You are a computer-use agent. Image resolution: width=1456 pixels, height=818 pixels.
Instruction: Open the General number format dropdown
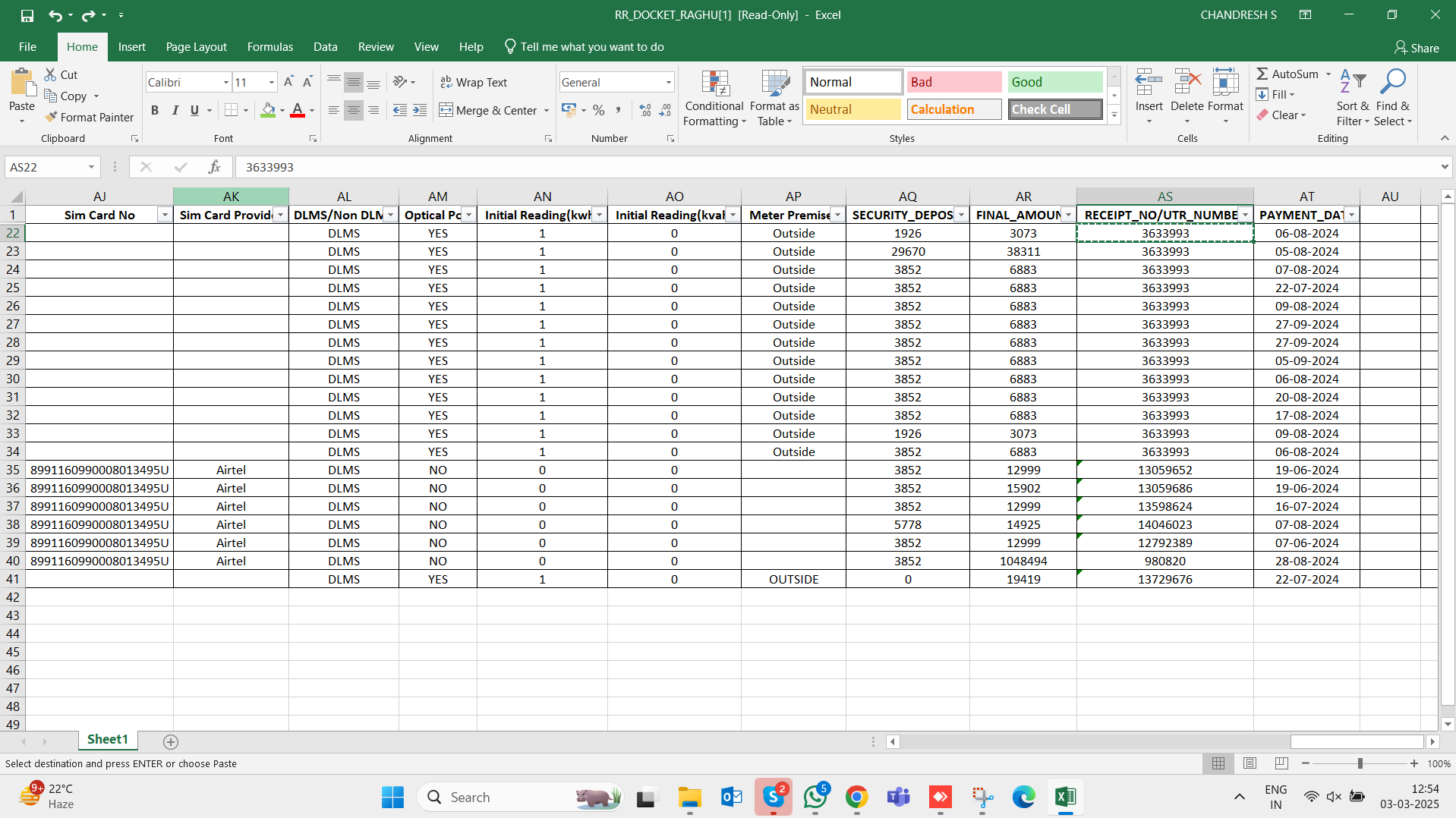[x=668, y=82]
